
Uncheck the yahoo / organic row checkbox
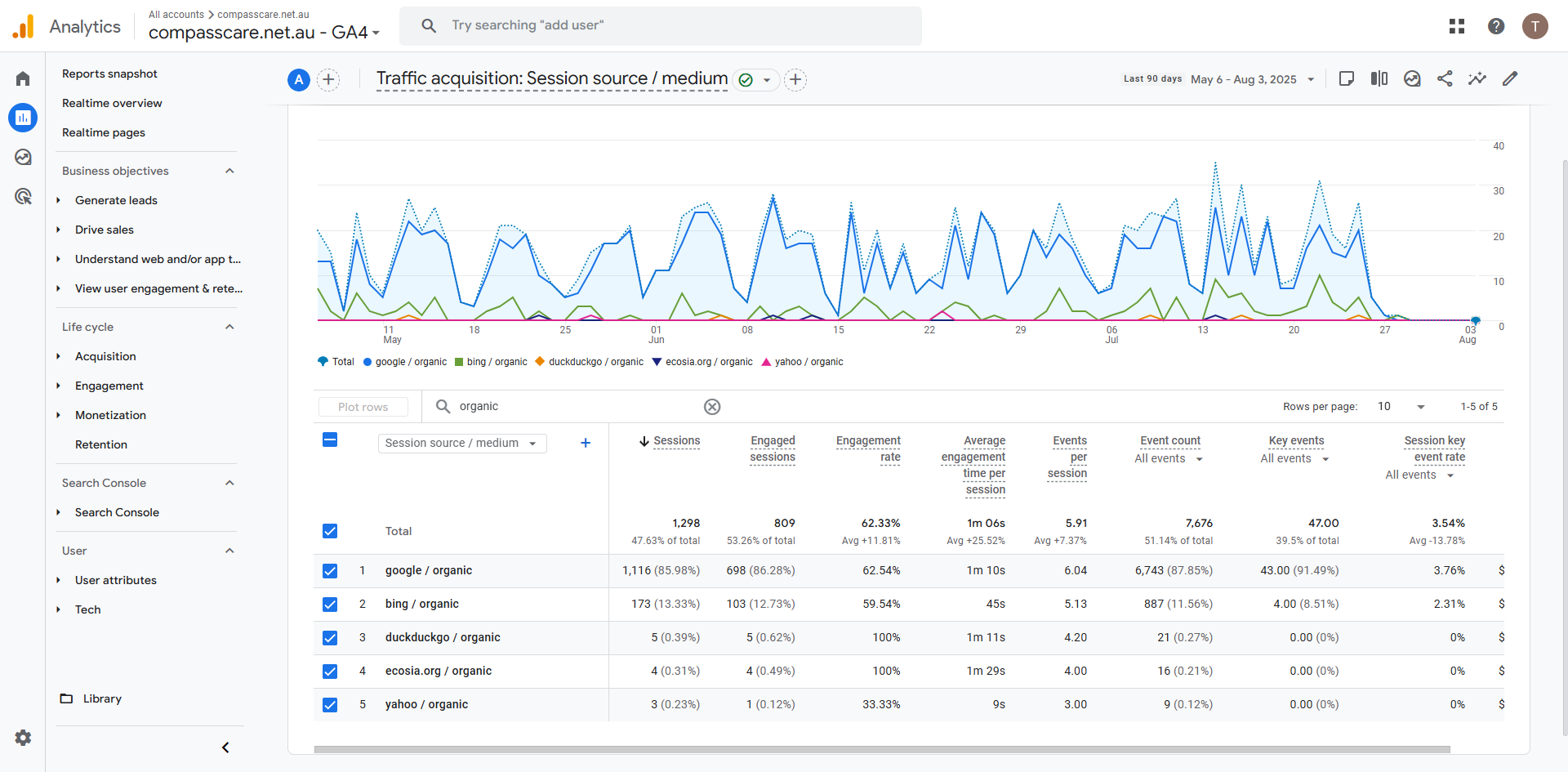(x=330, y=705)
